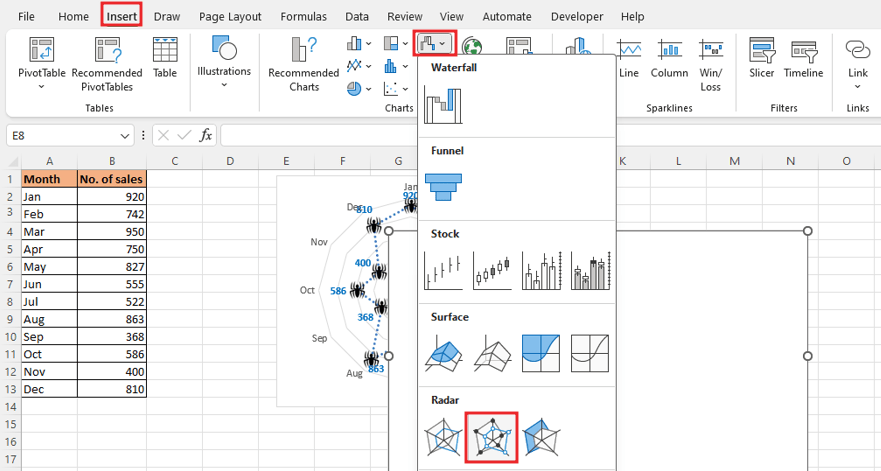Select cell containing Jan
This screenshot has height=471, width=881.
[x=49, y=196]
